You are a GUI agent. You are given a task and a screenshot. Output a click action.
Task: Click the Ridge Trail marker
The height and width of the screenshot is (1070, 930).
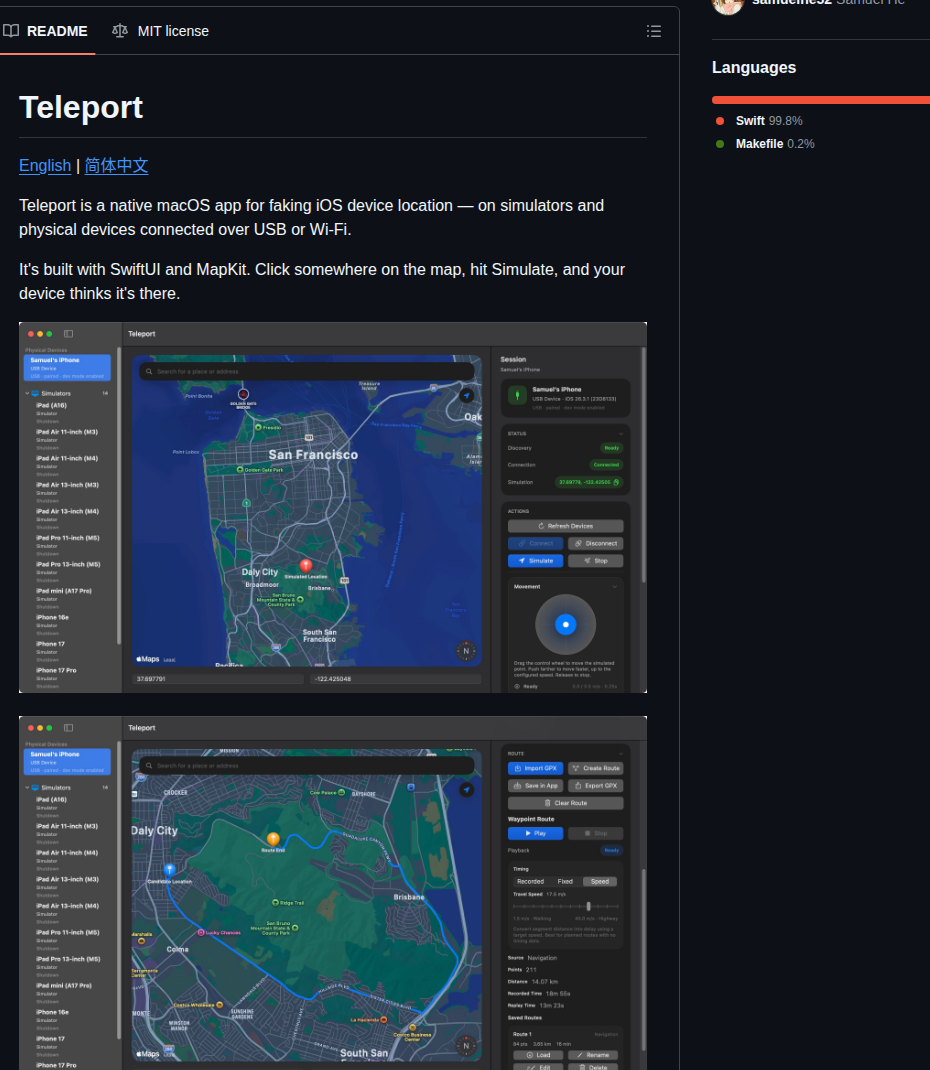point(275,902)
